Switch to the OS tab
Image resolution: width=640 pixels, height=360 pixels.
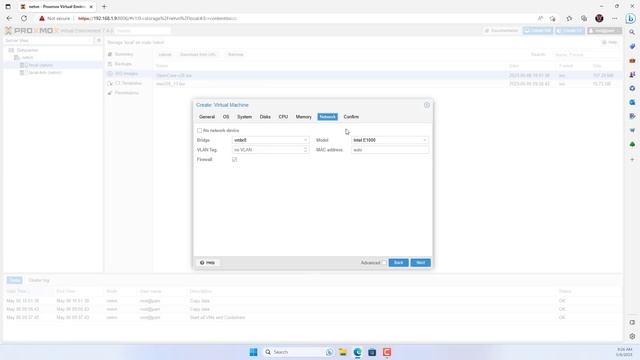(226, 117)
